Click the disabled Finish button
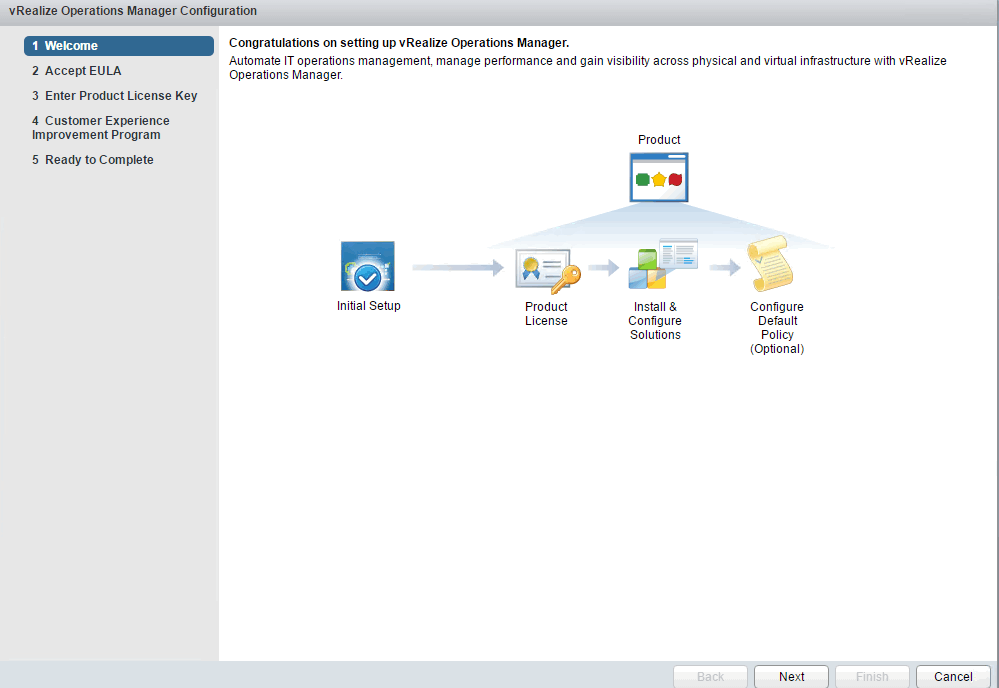Screen dimensions: 999x688 point(872,677)
